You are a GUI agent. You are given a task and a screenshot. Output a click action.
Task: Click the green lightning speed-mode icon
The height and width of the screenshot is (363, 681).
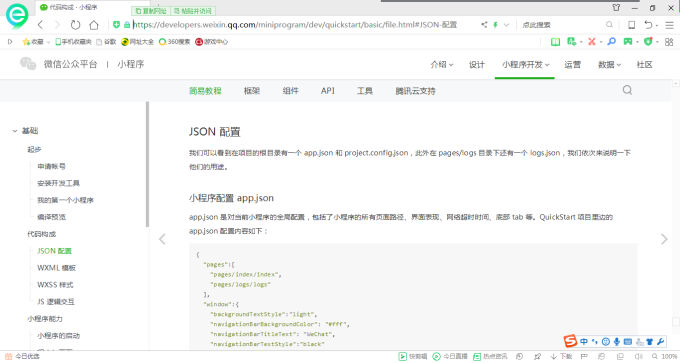click(x=495, y=25)
